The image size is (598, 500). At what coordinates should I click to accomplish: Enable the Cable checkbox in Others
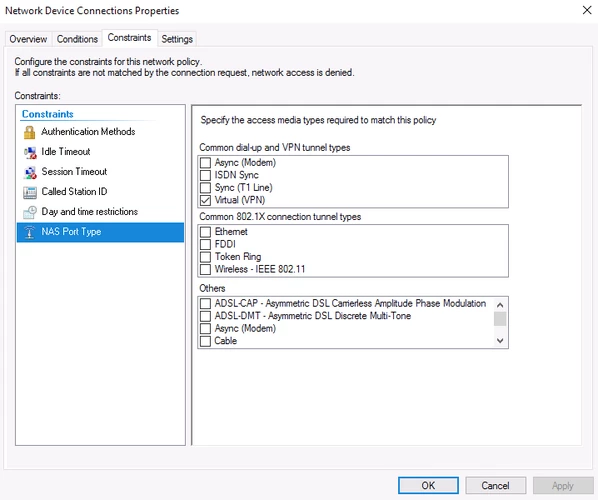click(205, 341)
